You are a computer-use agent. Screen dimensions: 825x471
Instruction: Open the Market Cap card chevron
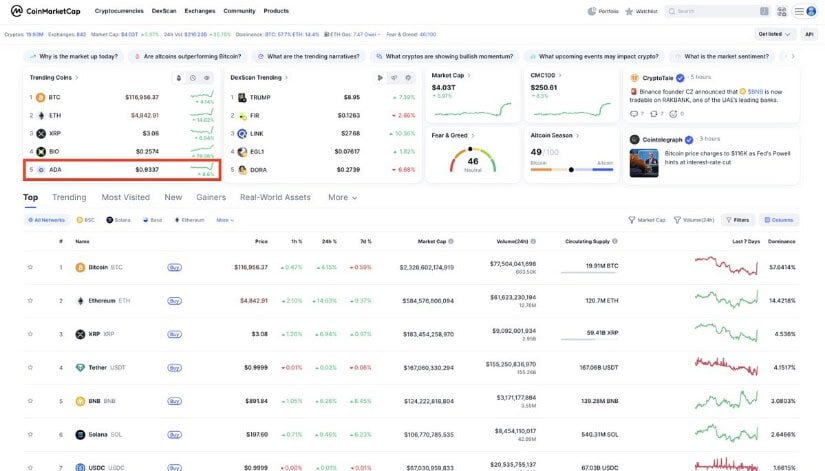469,76
